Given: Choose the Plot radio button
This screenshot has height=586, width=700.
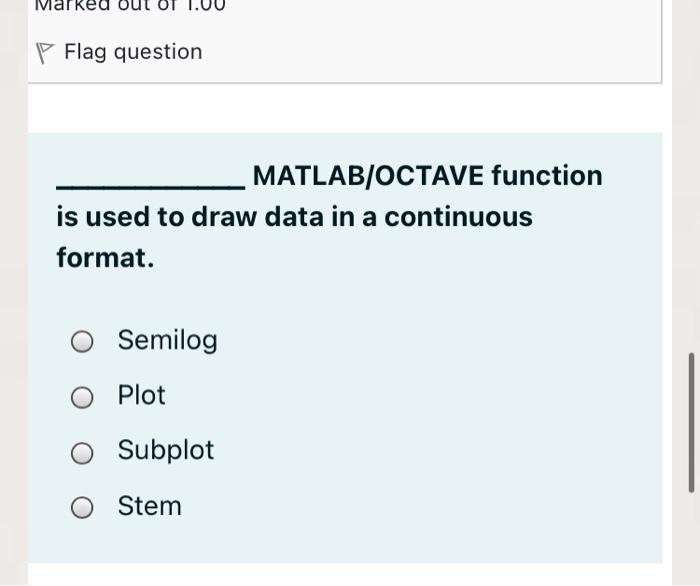Looking at the screenshot, I should tap(82, 397).
